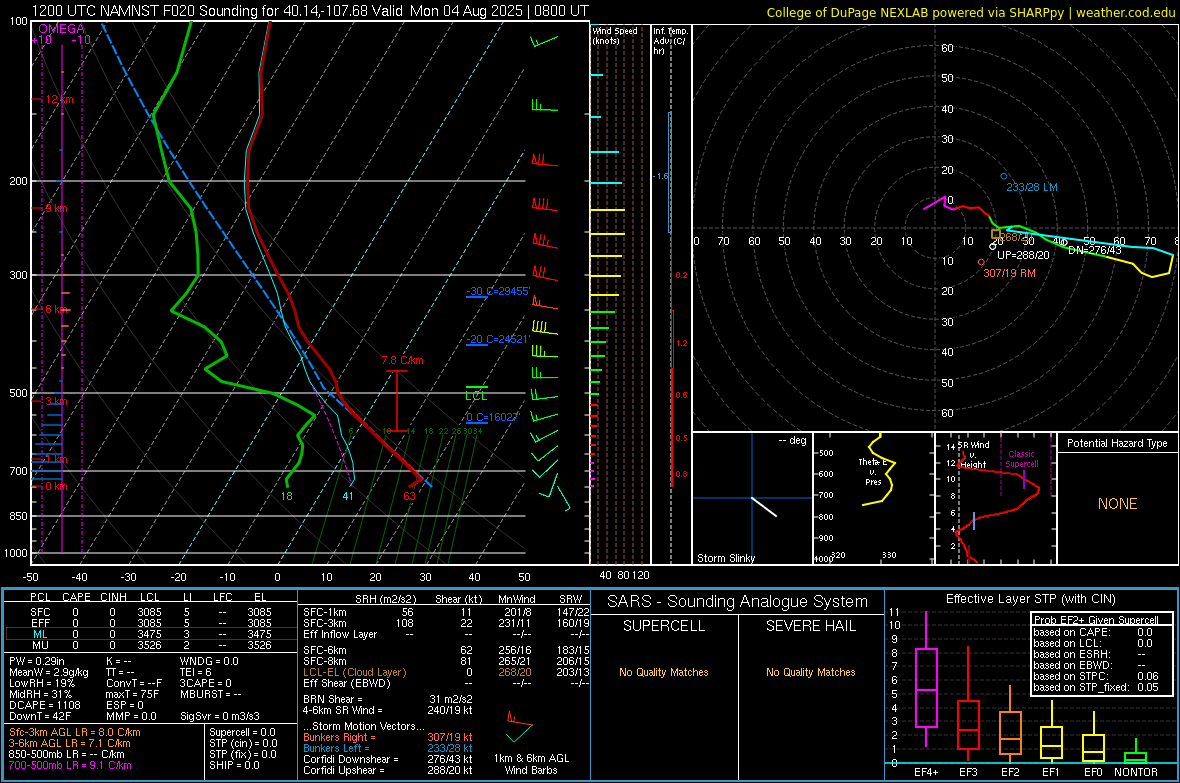Select the magenta 'OMEGA' label
The width and height of the screenshot is (1180, 783).
point(61,29)
